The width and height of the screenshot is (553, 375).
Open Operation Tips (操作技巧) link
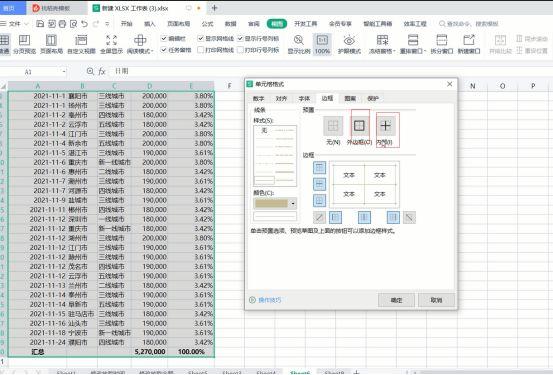(x=265, y=300)
